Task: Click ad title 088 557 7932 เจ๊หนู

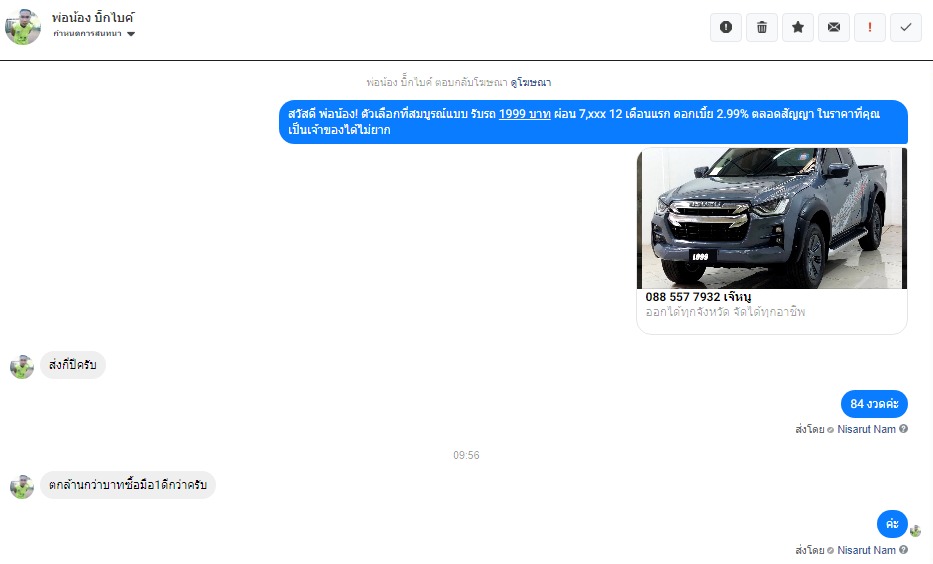Action: pyautogui.click(x=698, y=296)
